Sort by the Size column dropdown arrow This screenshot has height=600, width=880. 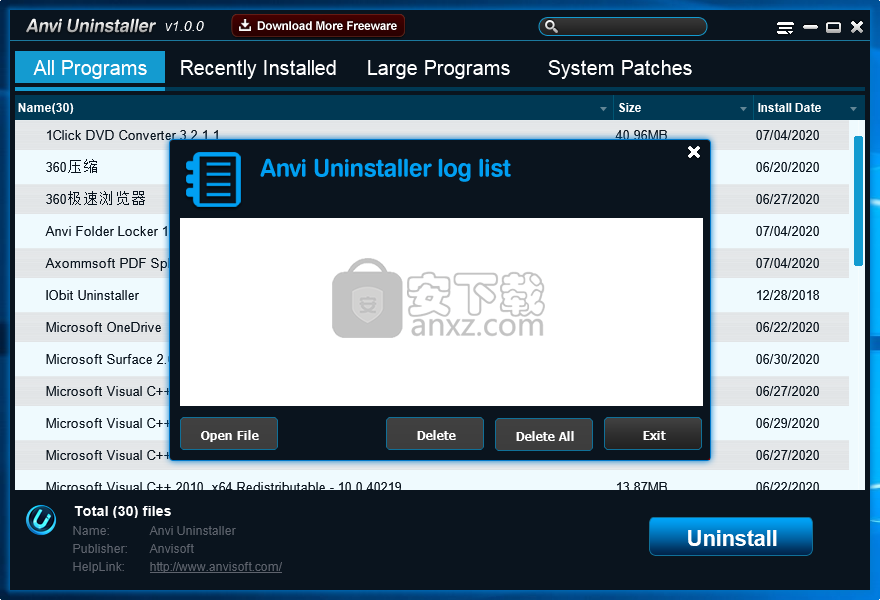pos(743,108)
